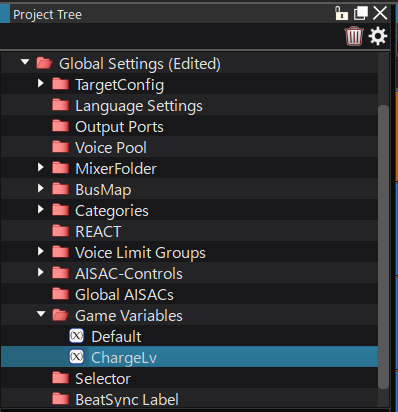The image size is (398, 412).
Task: Close the Project Tree panel
Action: pyautogui.click(x=380, y=14)
